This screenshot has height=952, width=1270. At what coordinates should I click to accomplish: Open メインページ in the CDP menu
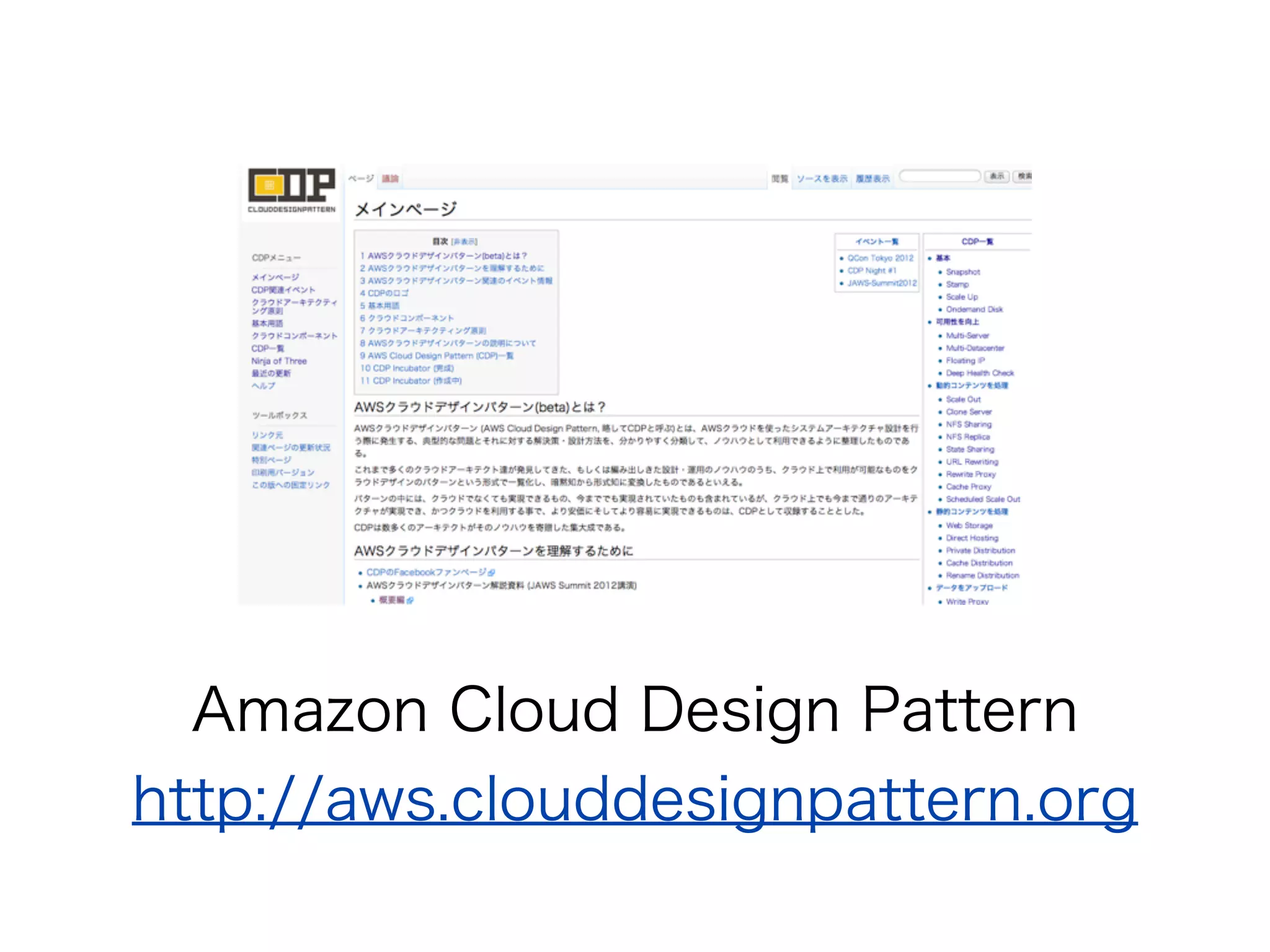(275, 277)
